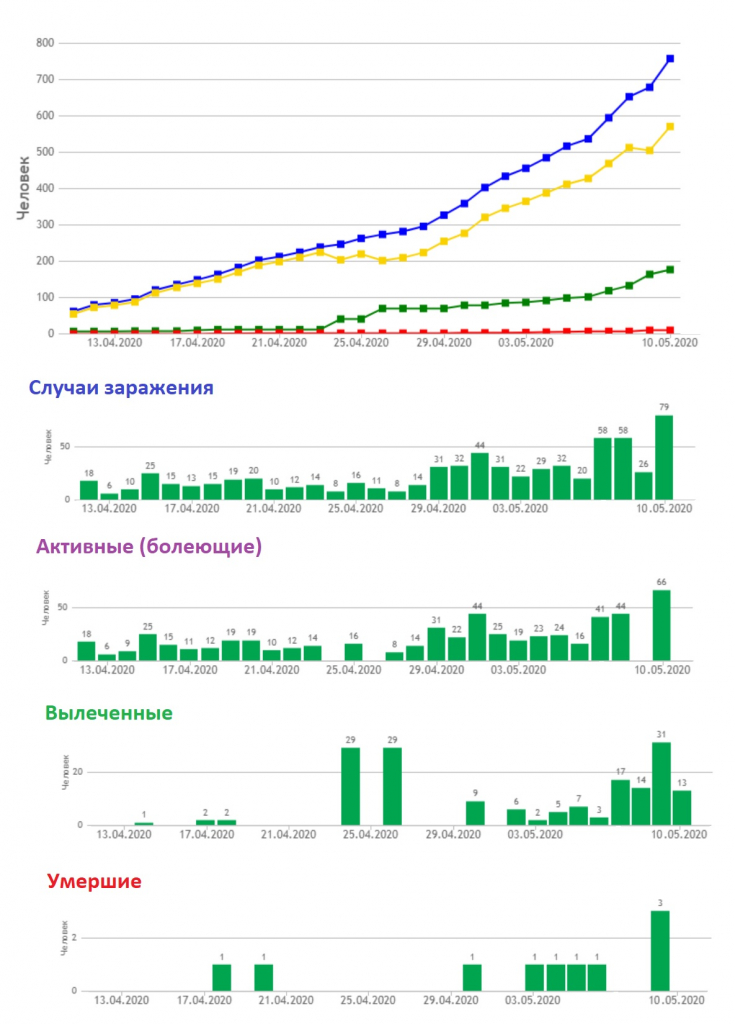
Task: Click the 'Умершие' heading
Action: click(94, 881)
